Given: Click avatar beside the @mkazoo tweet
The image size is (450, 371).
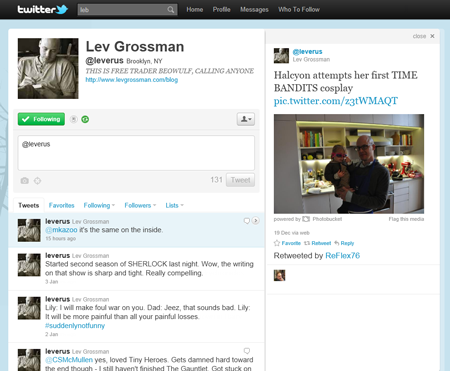Looking at the screenshot, I should pyautogui.click(x=29, y=230).
